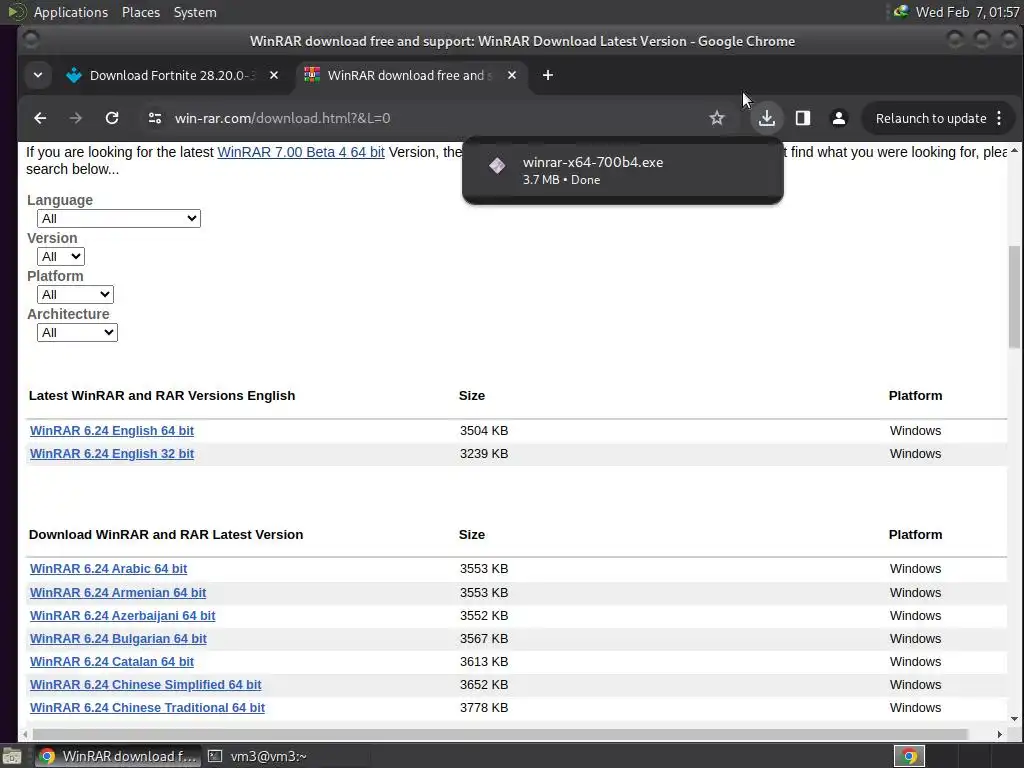This screenshot has width=1024, height=768.
Task: Click Relaunch to update button
Action: point(931,118)
